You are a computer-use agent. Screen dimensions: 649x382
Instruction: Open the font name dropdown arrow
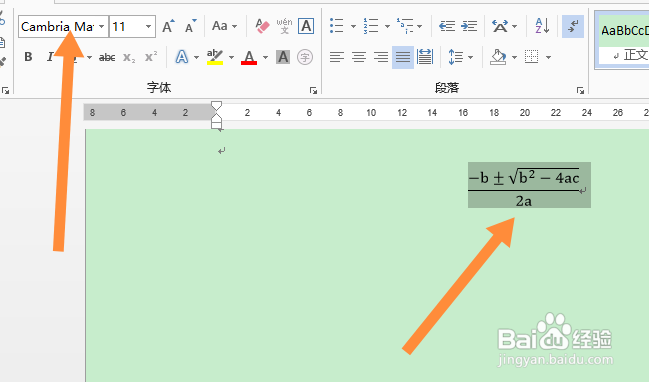pyautogui.click(x=102, y=27)
